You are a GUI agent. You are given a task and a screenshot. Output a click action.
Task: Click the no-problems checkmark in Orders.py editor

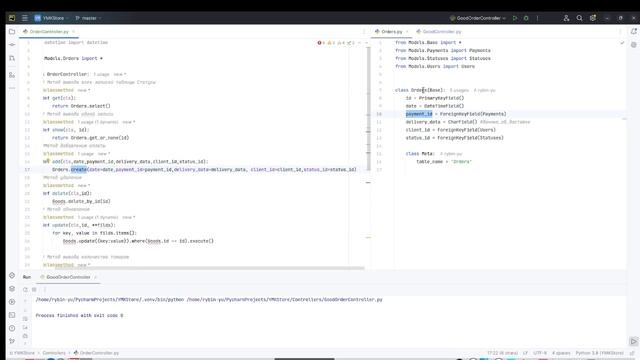pos(622,42)
